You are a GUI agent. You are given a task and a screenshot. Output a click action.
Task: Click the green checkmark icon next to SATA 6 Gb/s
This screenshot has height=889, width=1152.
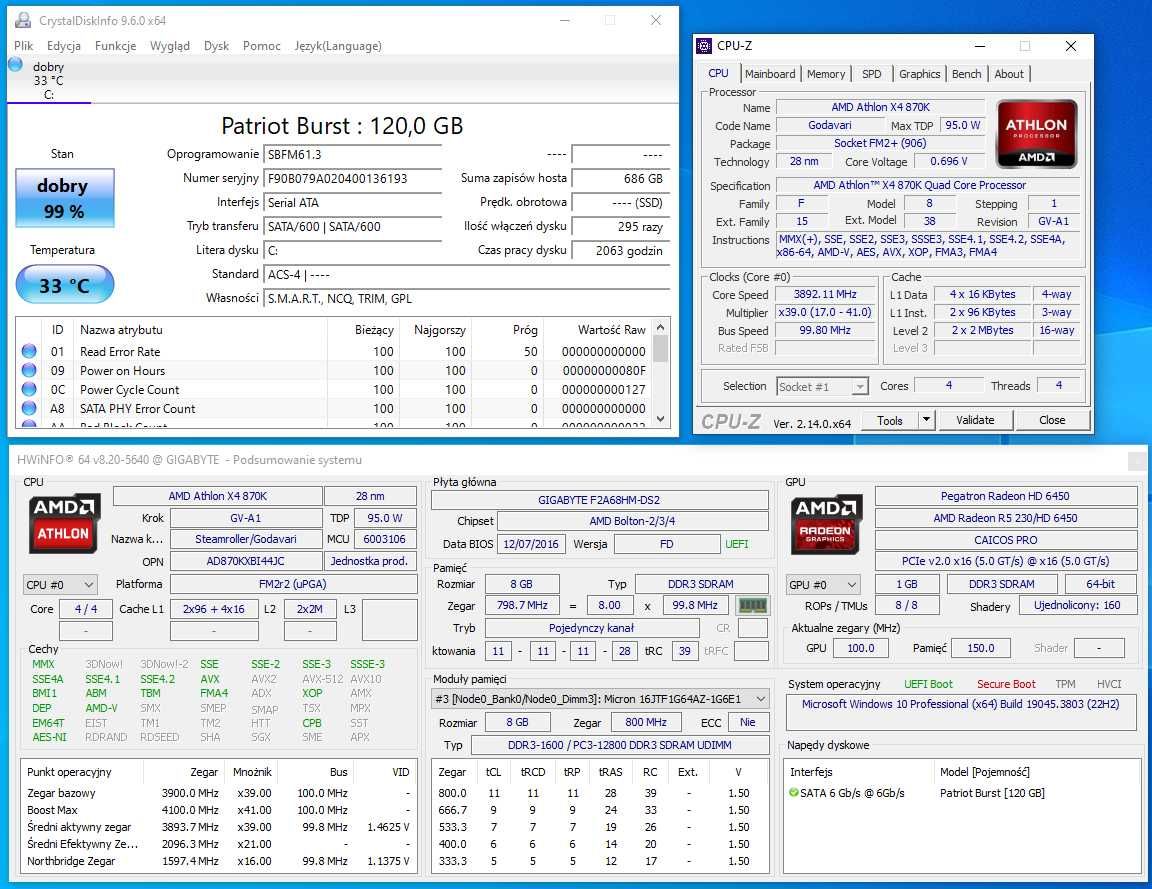793,793
